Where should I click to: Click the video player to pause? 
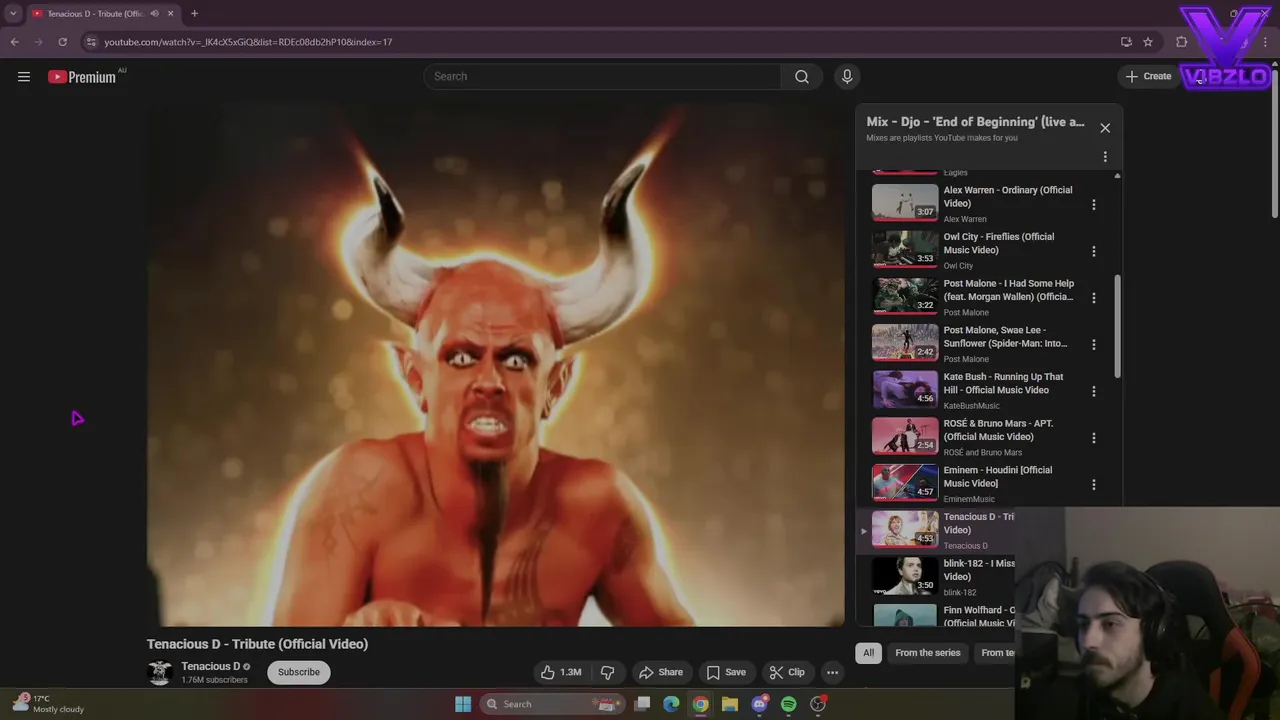click(496, 365)
